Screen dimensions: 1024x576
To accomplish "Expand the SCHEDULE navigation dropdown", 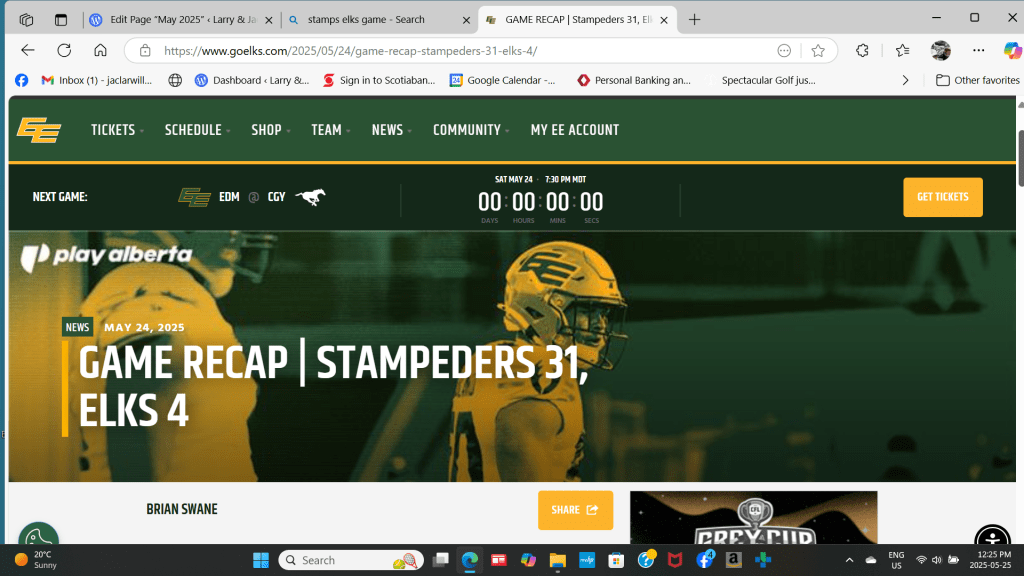I will (x=197, y=130).
